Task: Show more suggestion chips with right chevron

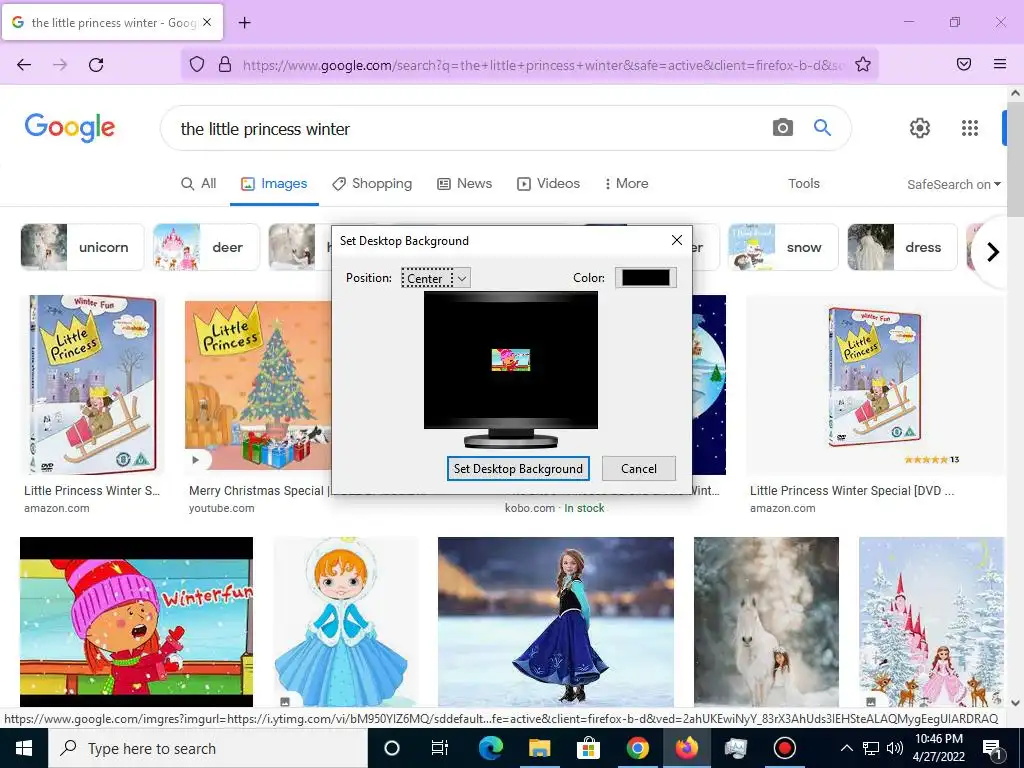Action: pos(993,251)
